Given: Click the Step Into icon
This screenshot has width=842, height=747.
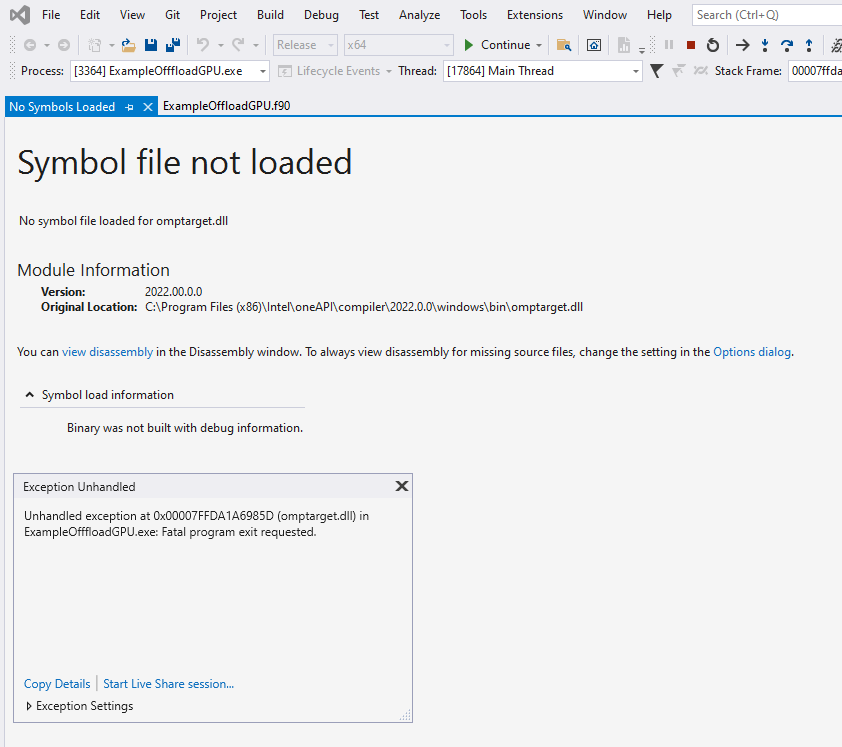Looking at the screenshot, I should pos(765,44).
